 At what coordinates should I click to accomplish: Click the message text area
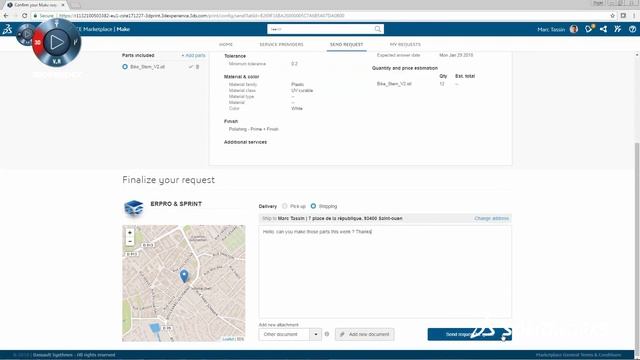(x=385, y=272)
